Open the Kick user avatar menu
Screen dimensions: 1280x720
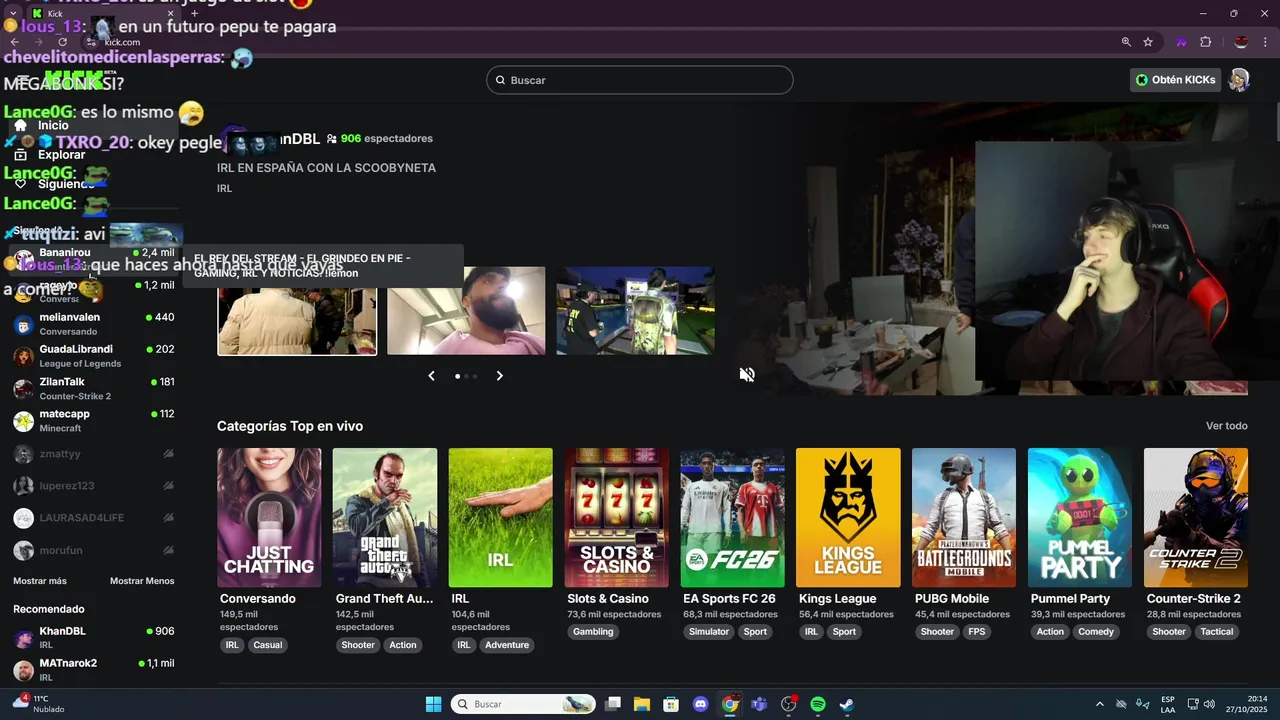(x=1239, y=80)
